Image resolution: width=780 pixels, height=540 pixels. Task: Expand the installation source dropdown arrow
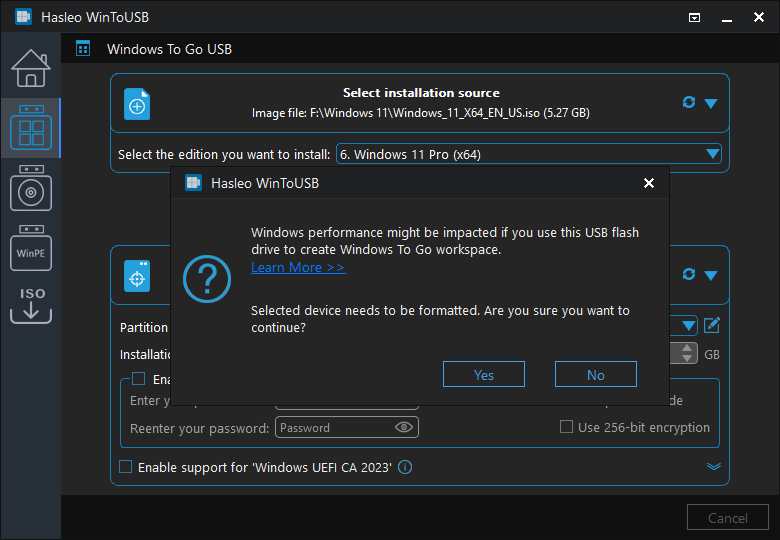pos(711,103)
